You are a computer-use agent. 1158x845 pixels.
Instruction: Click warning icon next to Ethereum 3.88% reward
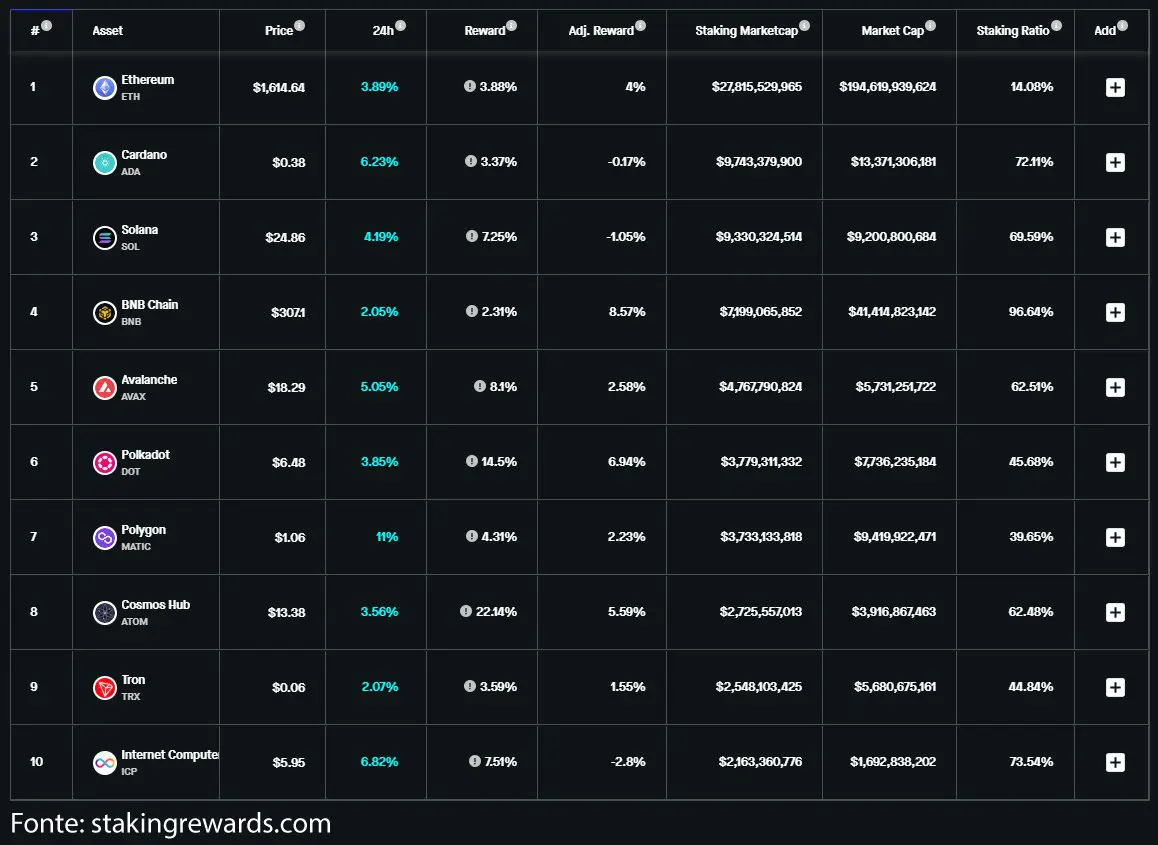tap(470, 86)
